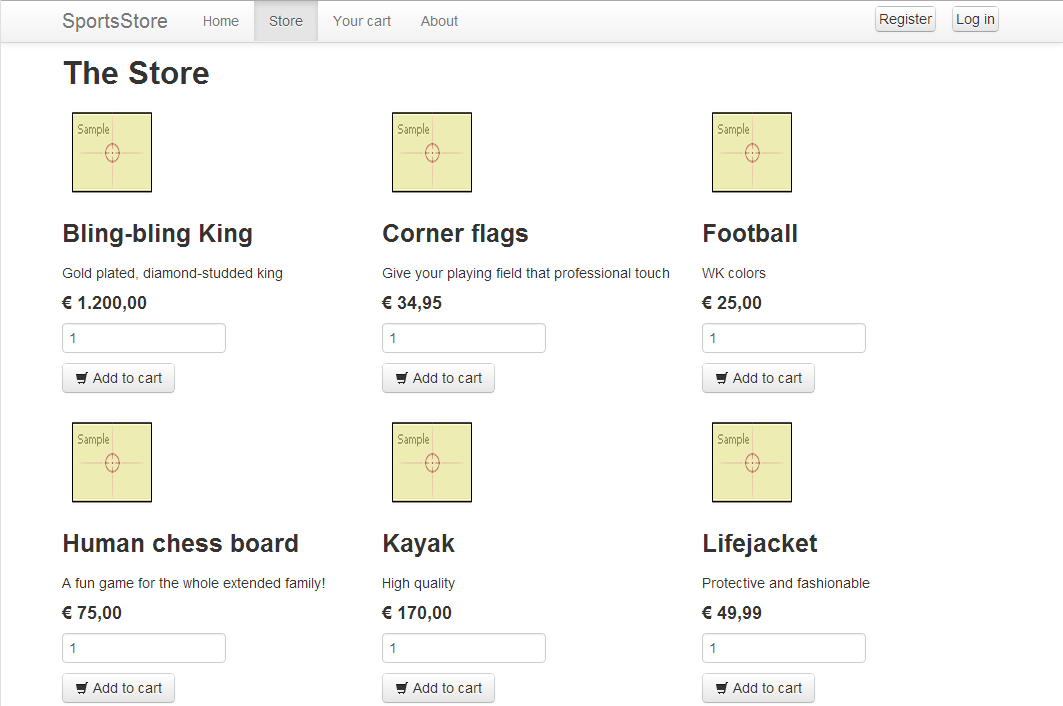Click quantity box for Corner flags
This screenshot has width=1063, height=706.
464,338
